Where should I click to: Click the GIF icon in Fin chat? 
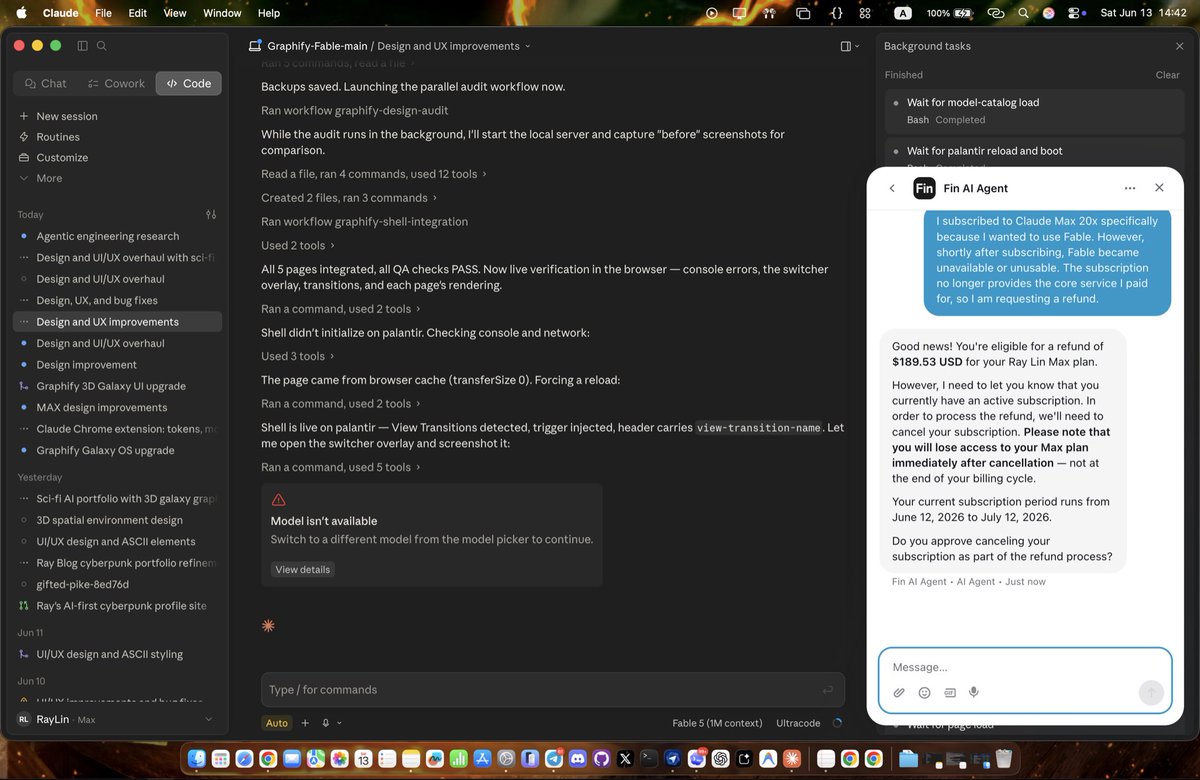pyautogui.click(x=949, y=692)
